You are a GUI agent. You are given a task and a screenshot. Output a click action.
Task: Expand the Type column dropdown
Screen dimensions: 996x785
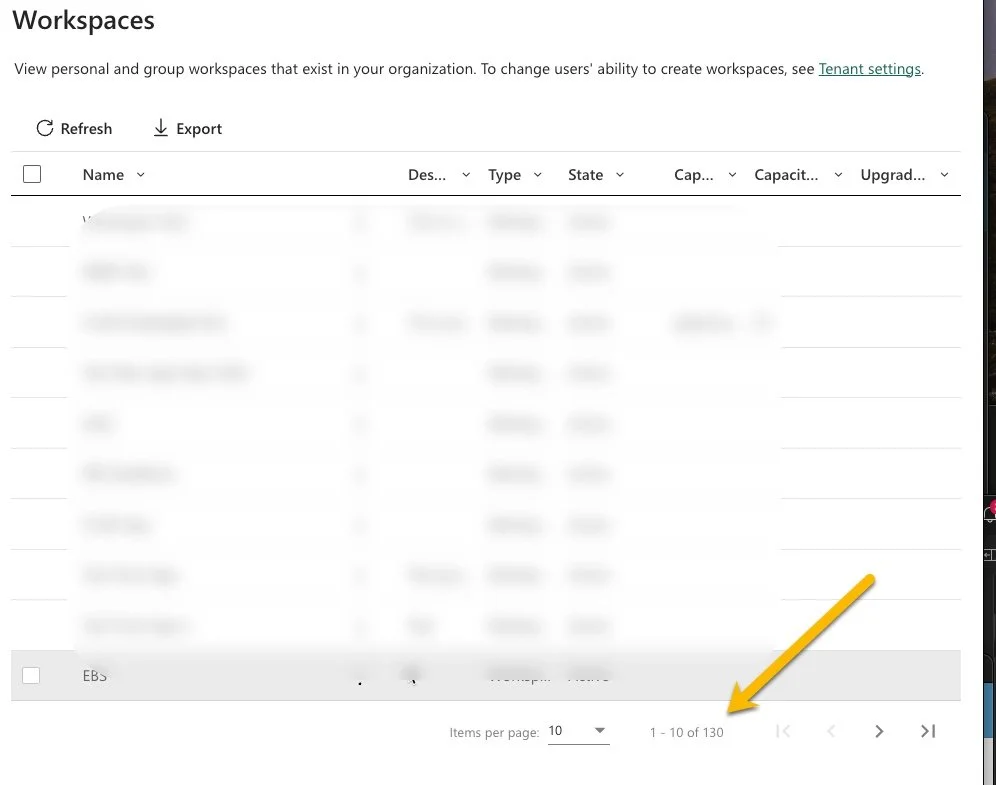[538, 174]
